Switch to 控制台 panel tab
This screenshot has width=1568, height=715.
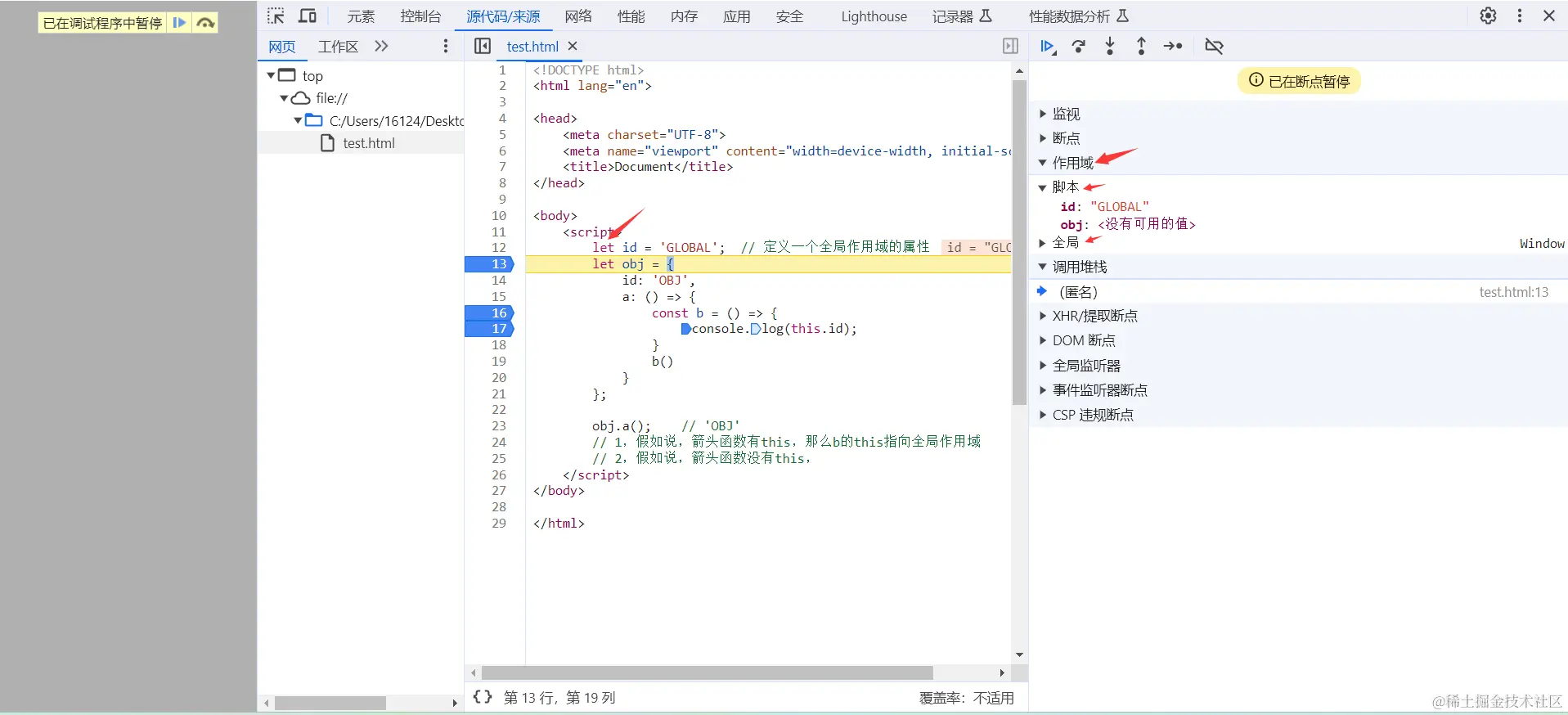[x=420, y=16]
